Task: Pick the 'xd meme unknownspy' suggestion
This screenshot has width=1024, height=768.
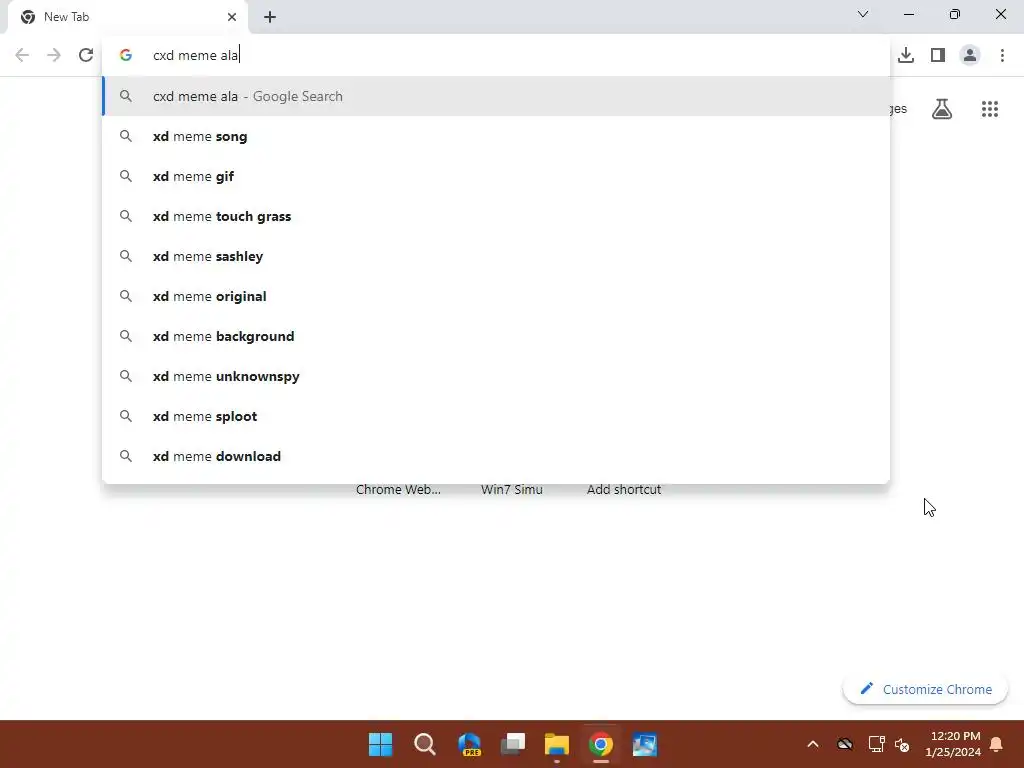Action: (496, 376)
